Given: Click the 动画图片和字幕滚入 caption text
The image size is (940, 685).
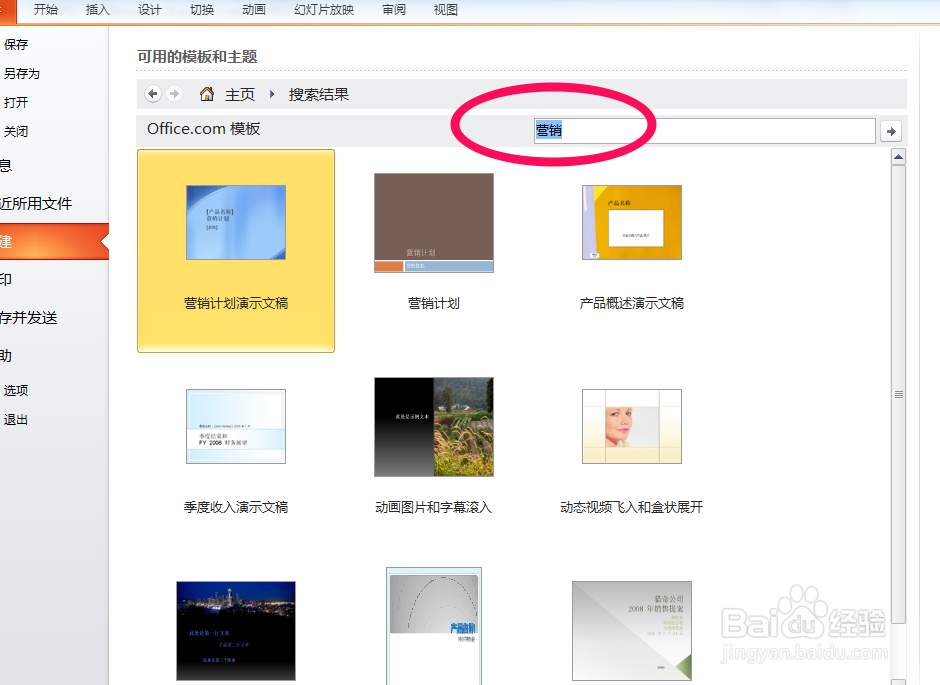Looking at the screenshot, I should point(433,507).
